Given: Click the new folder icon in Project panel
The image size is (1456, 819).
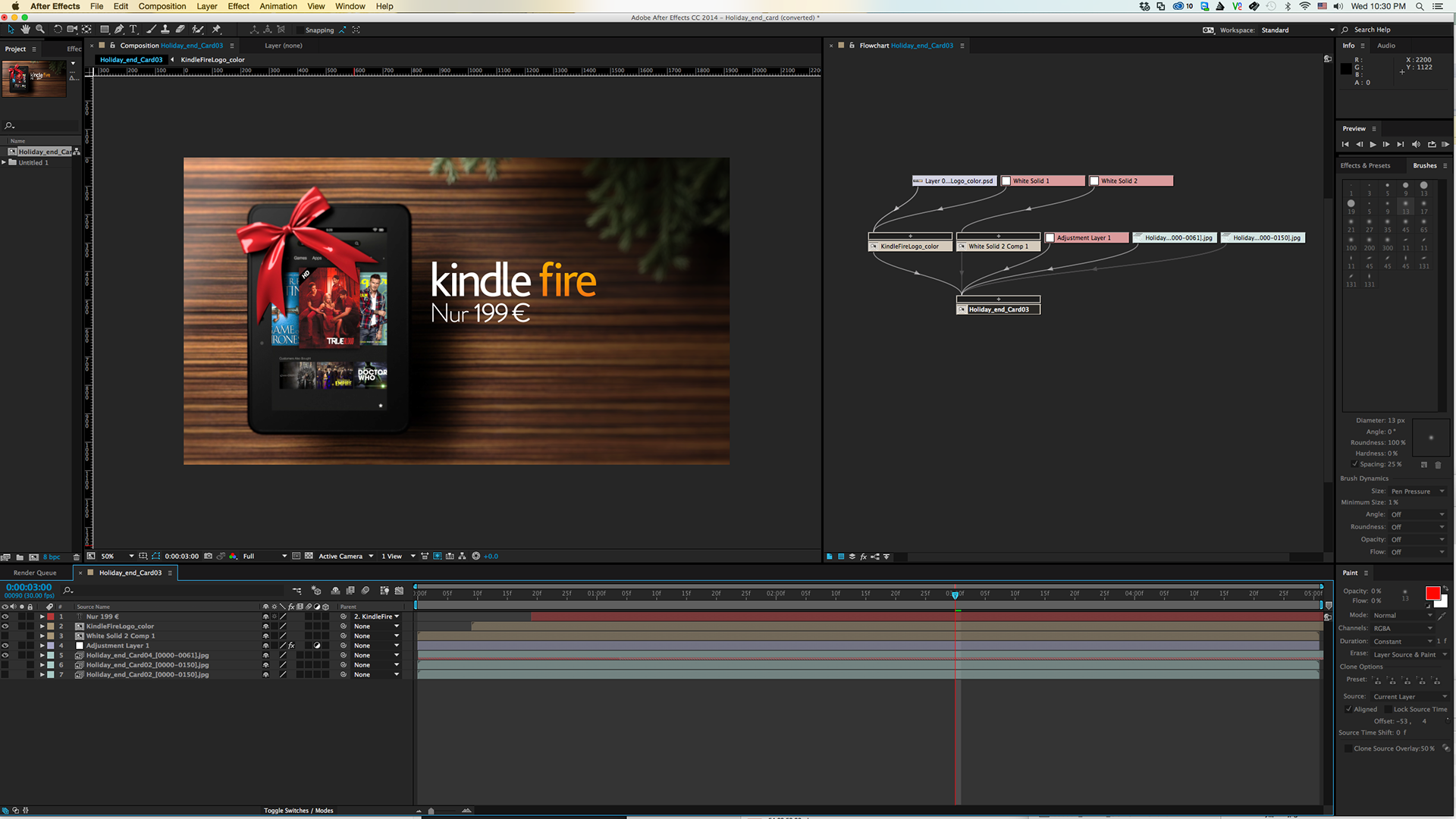Looking at the screenshot, I should click(20, 557).
